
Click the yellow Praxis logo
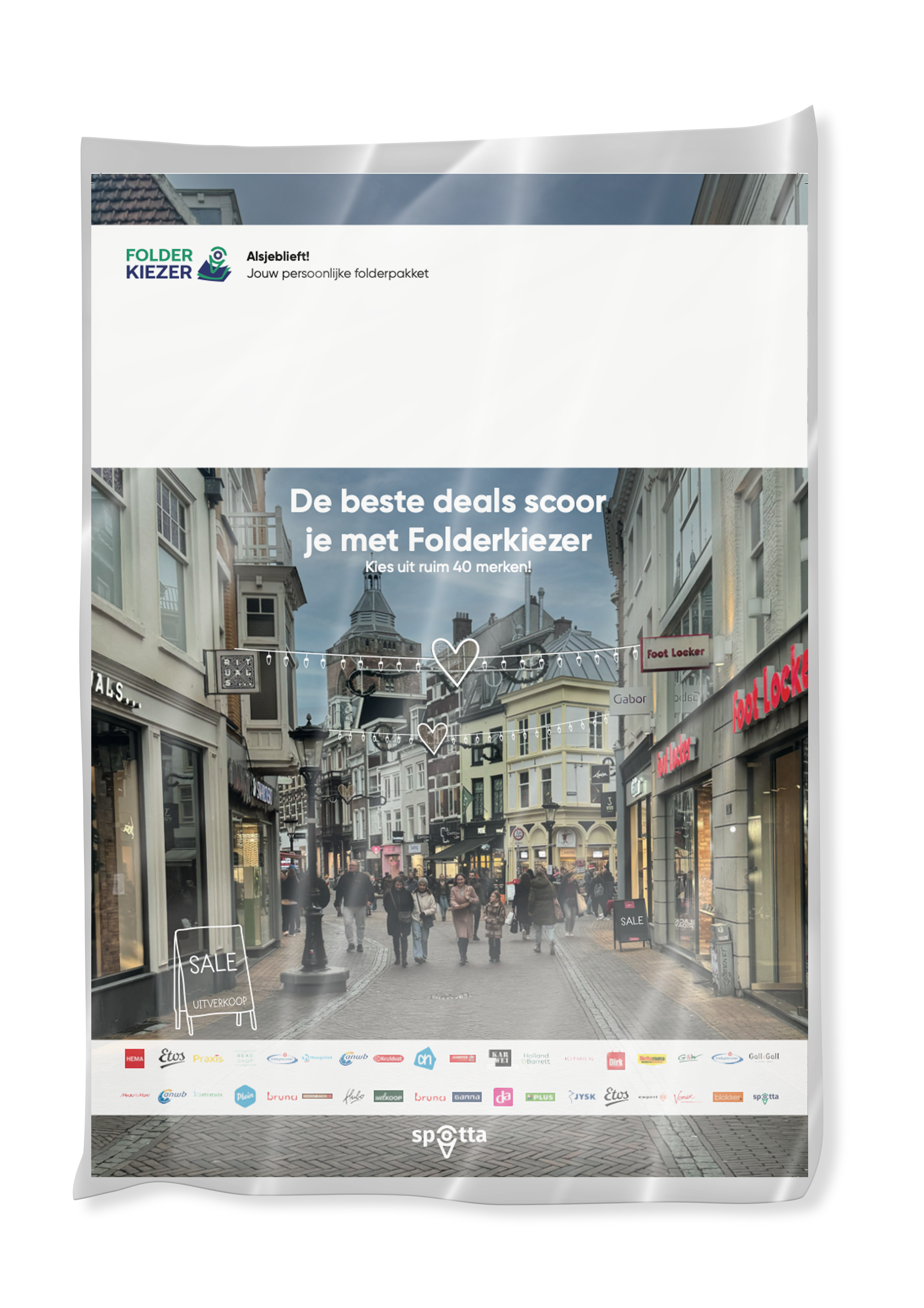(x=208, y=1059)
